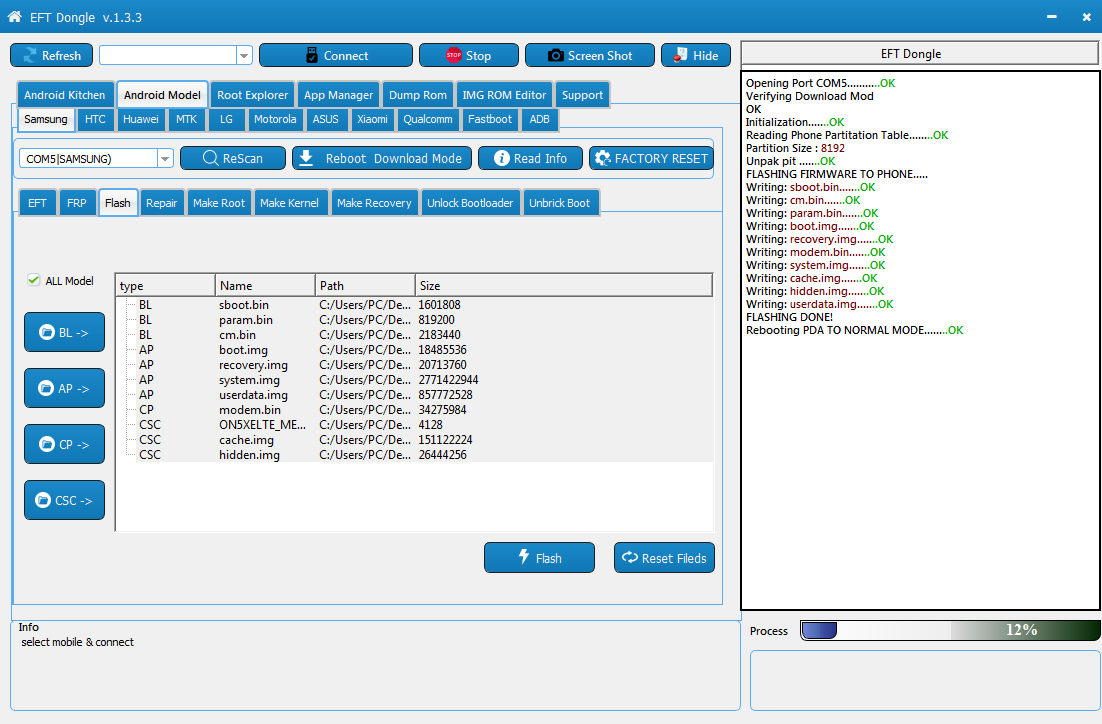Click the camera icon on Screen Shot
Image resolution: width=1102 pixels, height=724 pixels.
(x=555, y=56)
